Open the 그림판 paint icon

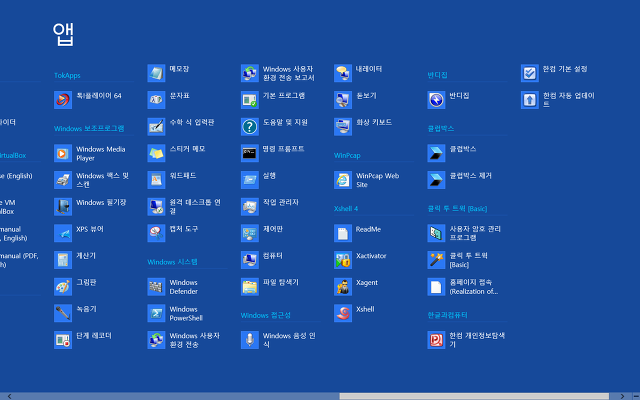point(63,287)
